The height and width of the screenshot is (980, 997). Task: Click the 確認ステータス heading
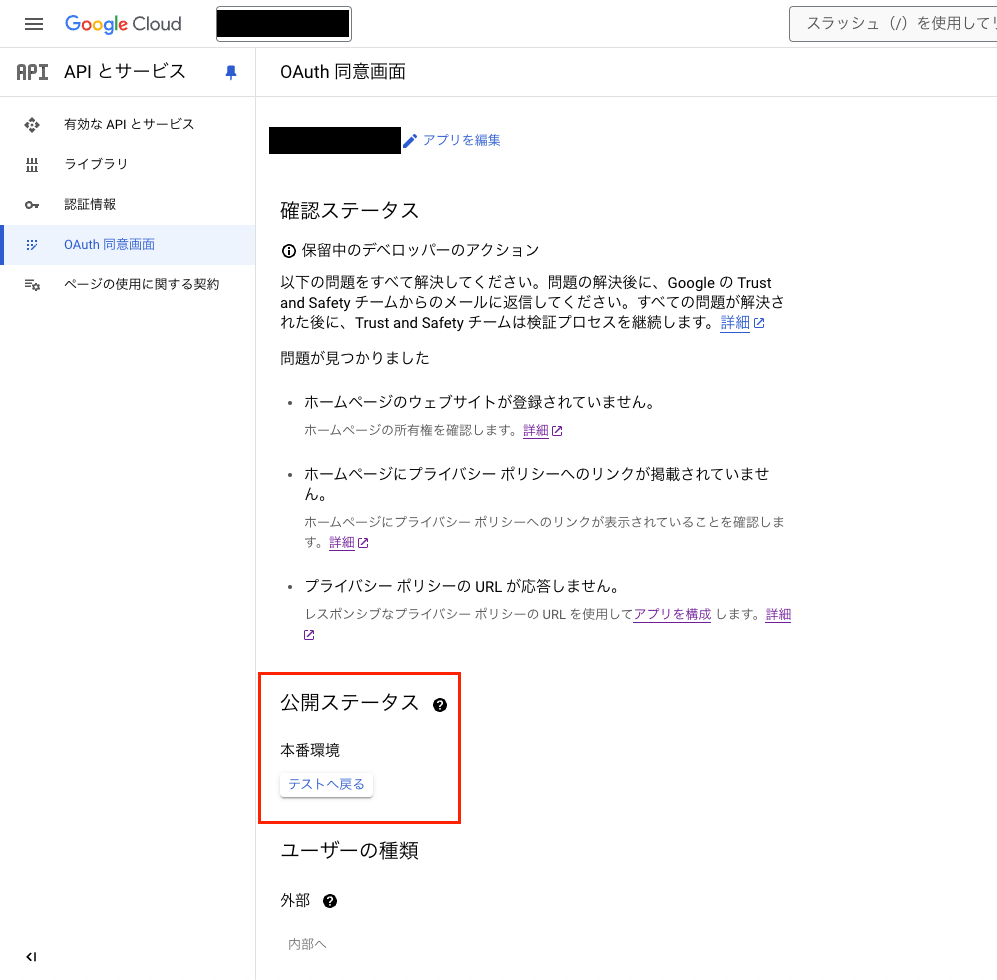pyautogui.click(x=349, y=210)
